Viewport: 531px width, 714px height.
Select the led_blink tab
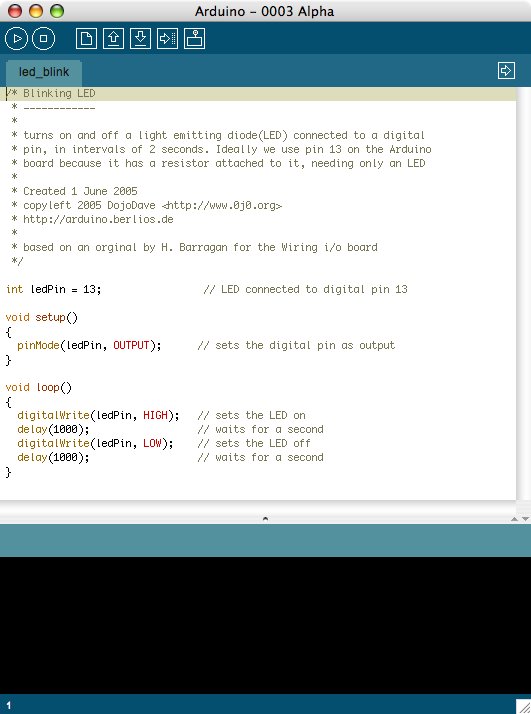pos(44,72)
